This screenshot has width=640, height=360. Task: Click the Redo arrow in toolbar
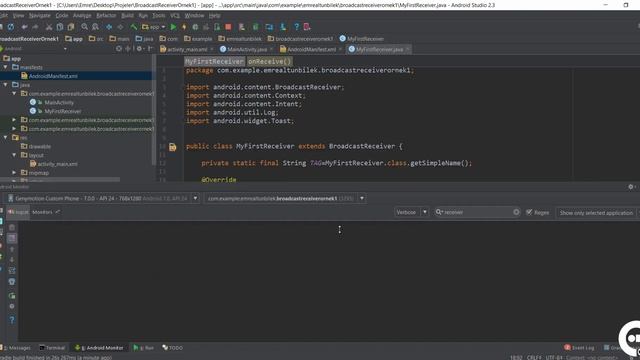[35, 27]
